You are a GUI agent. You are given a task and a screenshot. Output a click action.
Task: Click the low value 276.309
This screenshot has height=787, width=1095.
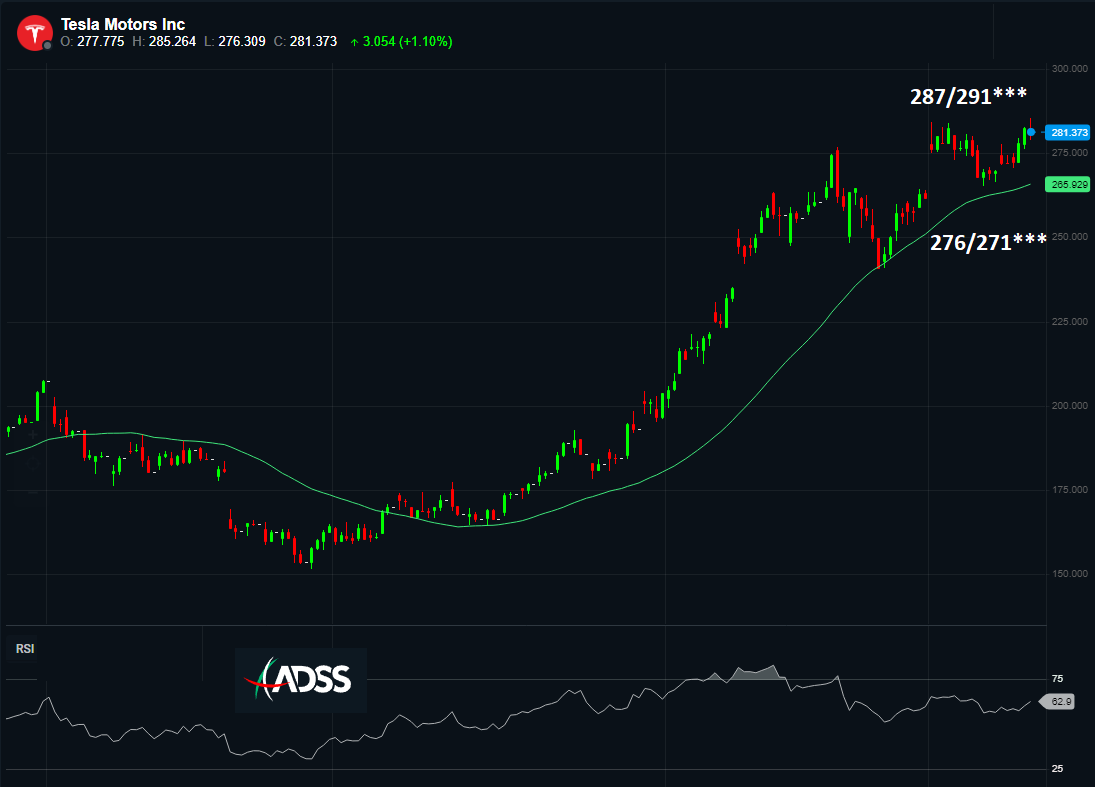tap(242, 42)
